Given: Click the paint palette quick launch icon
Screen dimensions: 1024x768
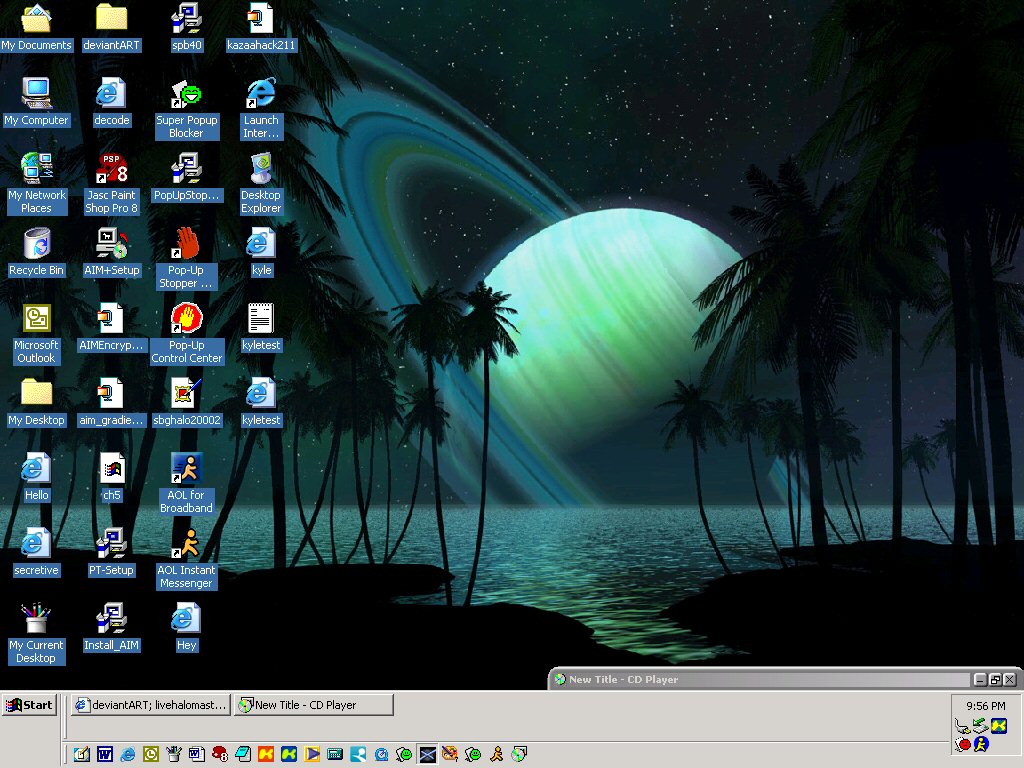Looking at the screenshot, I should (x=450, y=754).
